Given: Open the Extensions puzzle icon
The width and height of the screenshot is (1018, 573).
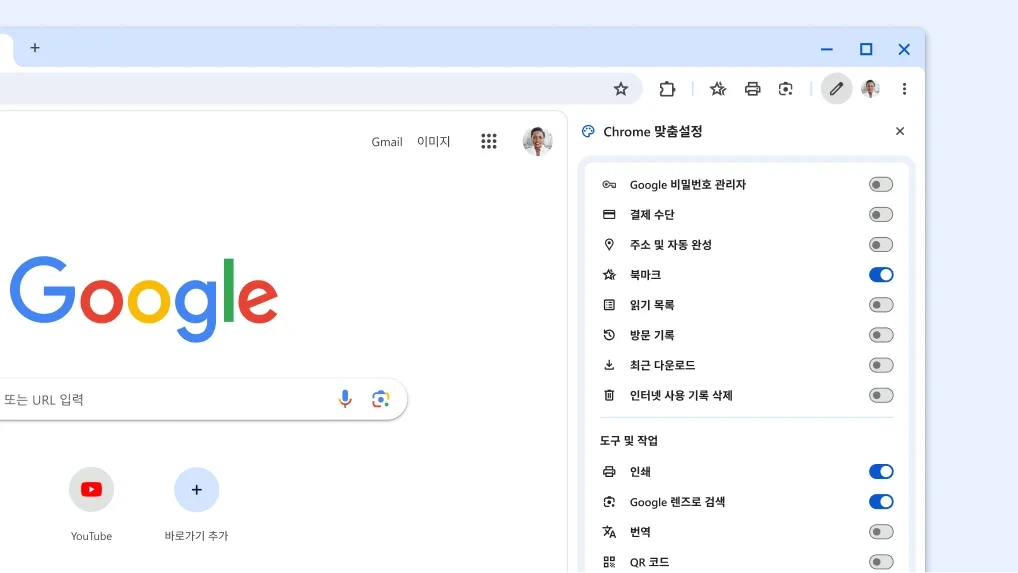Looking at the screenshot, I should (667, 89).
